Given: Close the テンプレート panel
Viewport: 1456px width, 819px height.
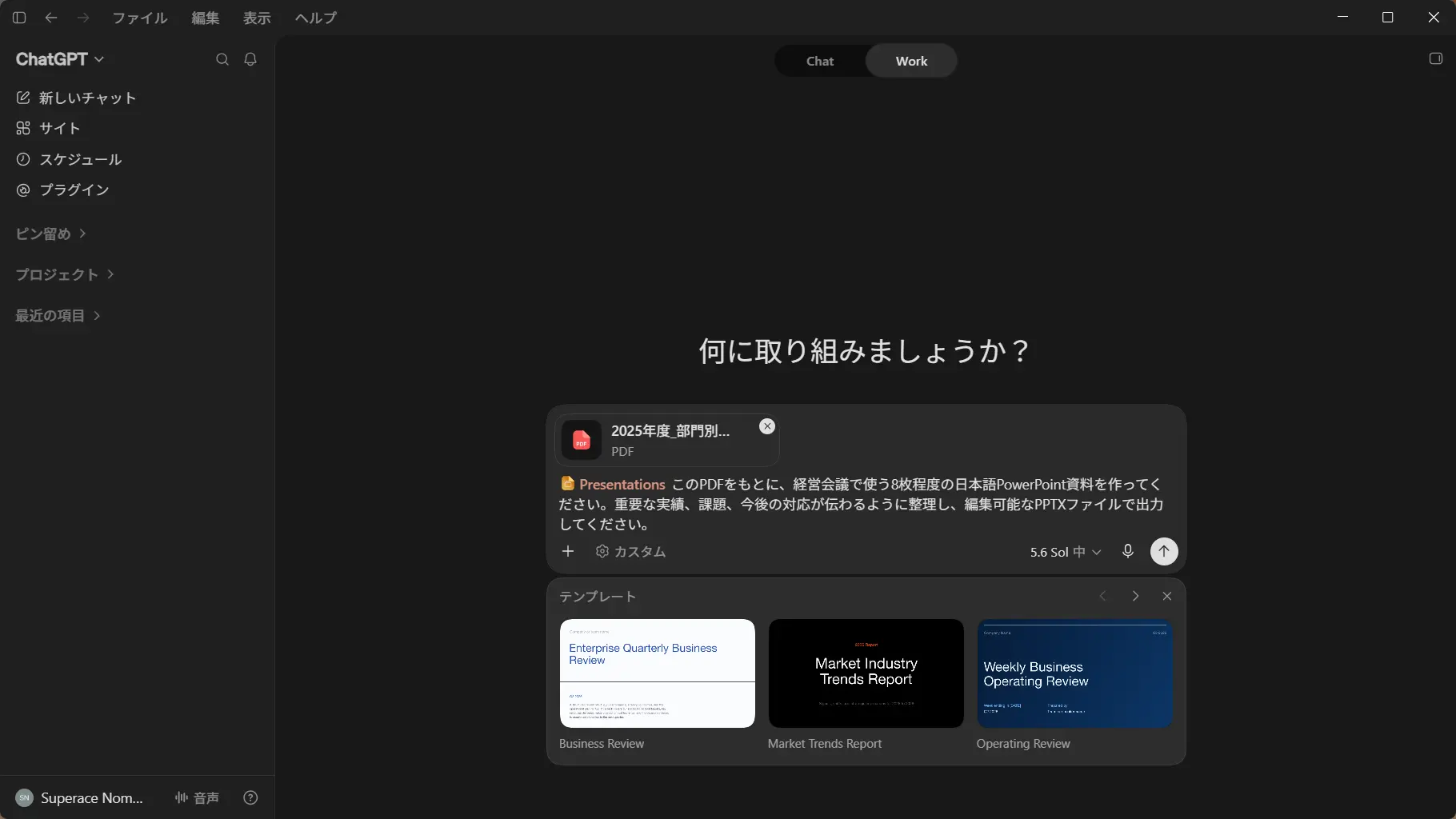Looking at the screenshot, I should [1167, 596].
